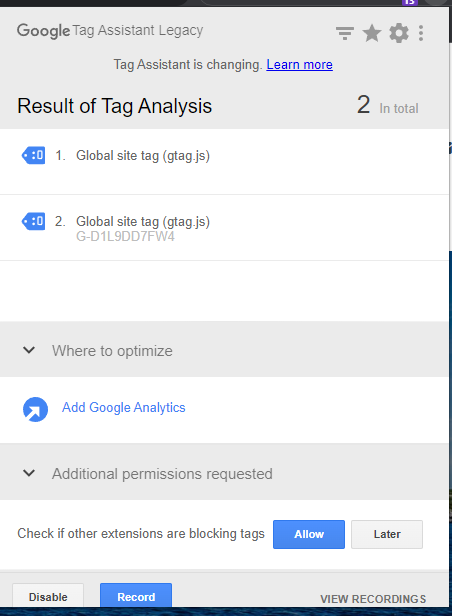Viewport: 452px width, 616px height.
Task: Open settings gear in Tag Assistant
Action: [x=399, y=33]
